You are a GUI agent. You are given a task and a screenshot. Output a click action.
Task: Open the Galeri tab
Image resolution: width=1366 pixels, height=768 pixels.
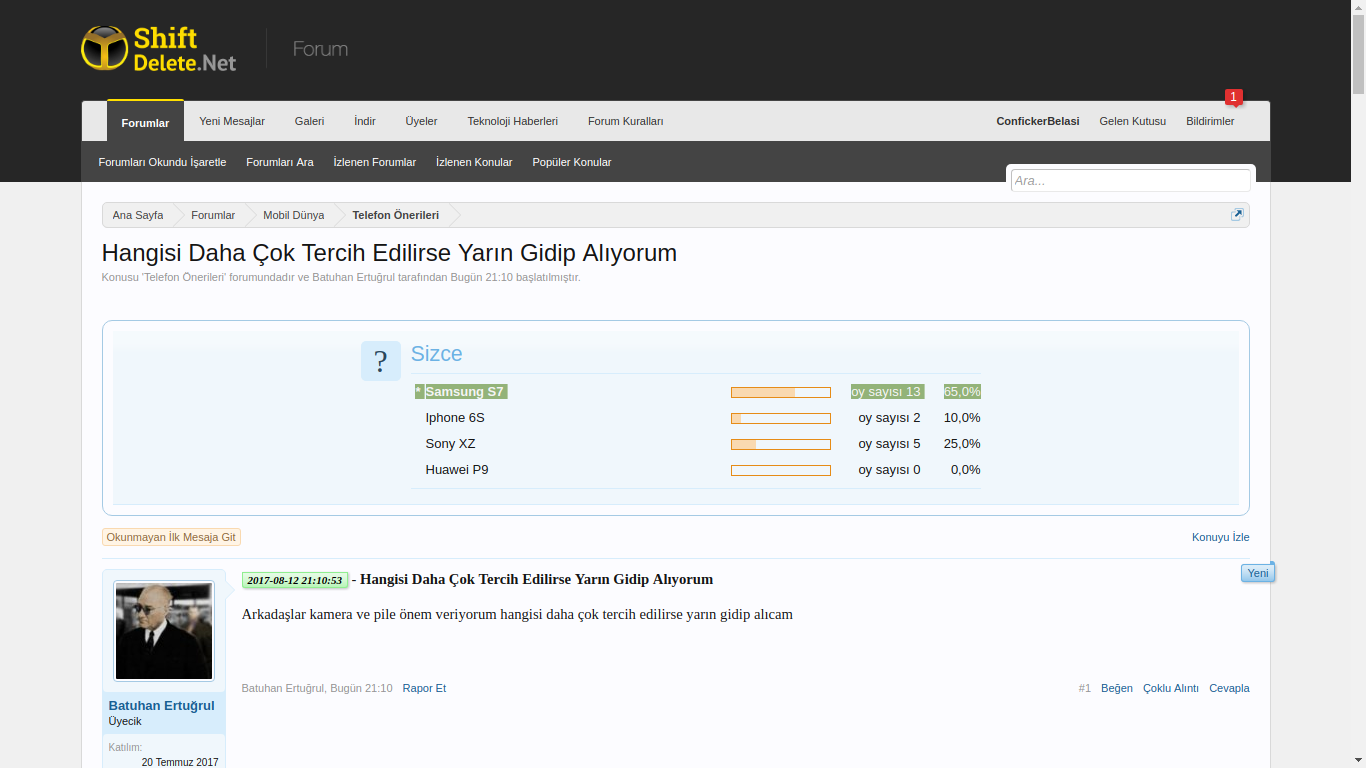click(x=309, y=121)
